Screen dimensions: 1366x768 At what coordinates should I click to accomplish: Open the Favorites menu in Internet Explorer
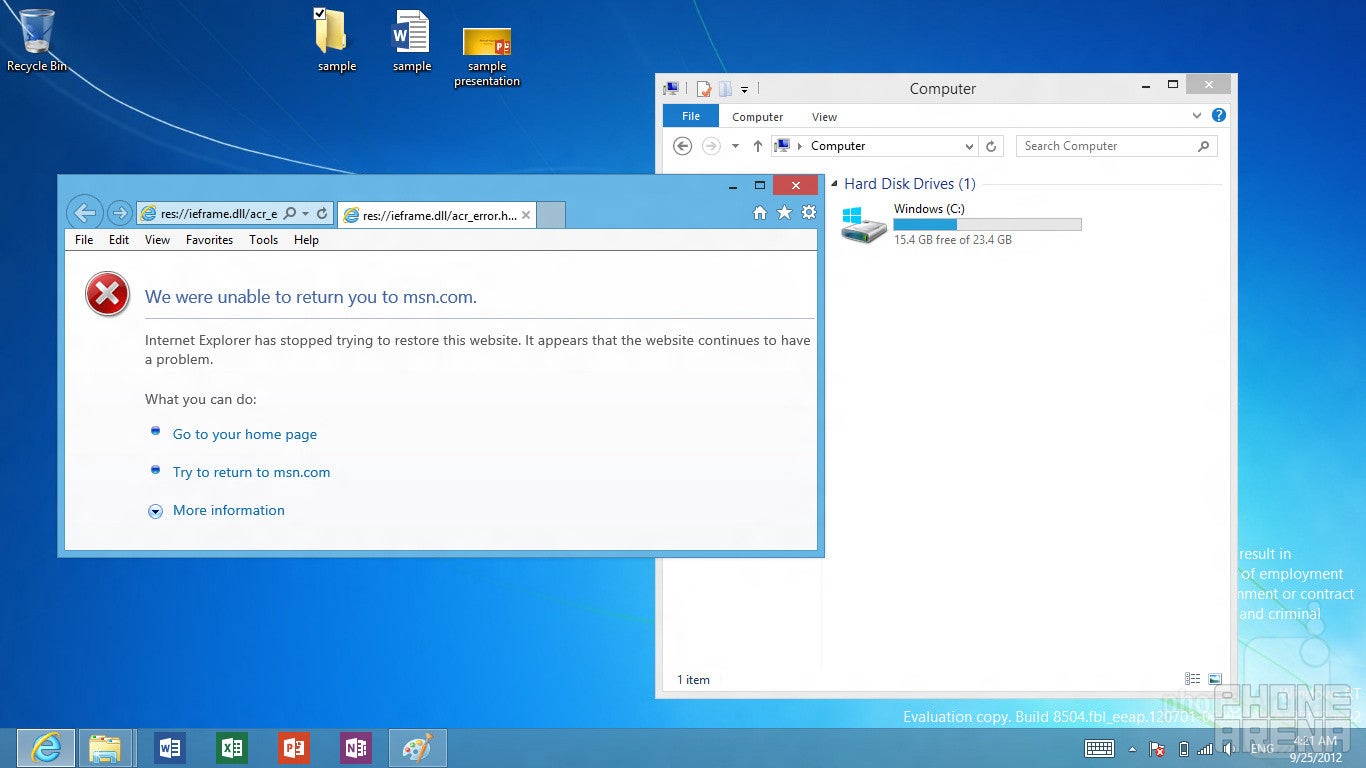pyautogui.click(x=209, y=240)
